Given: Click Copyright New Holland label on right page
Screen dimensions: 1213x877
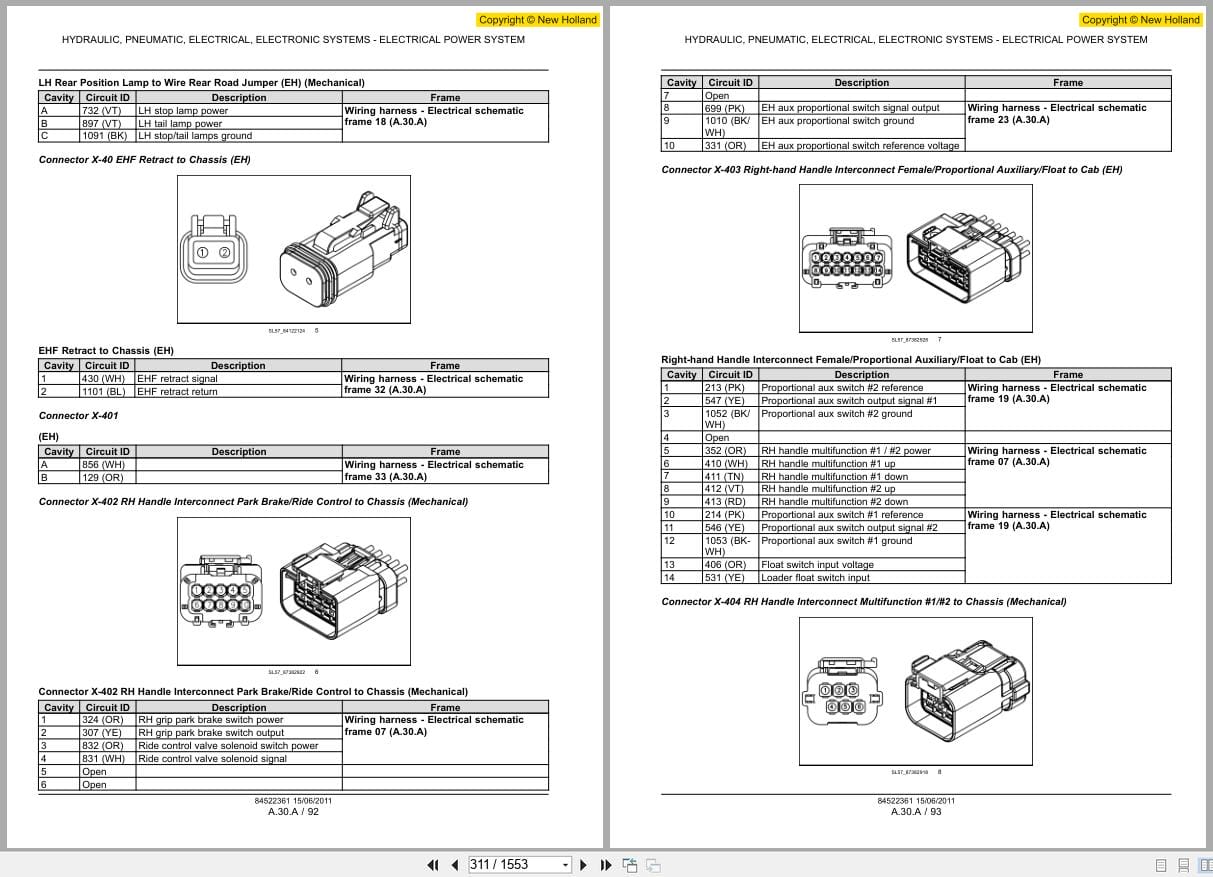Looking at the screenshot, I should point(1141,19).
